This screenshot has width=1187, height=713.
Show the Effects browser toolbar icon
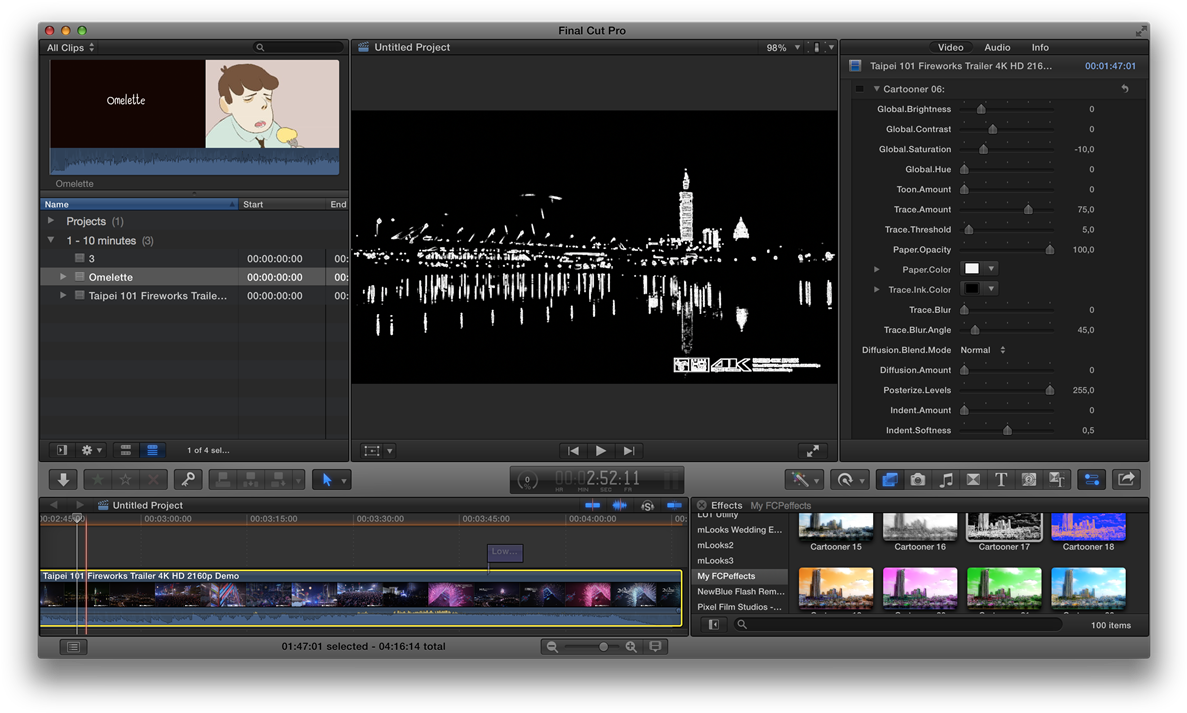click(889, 479)
